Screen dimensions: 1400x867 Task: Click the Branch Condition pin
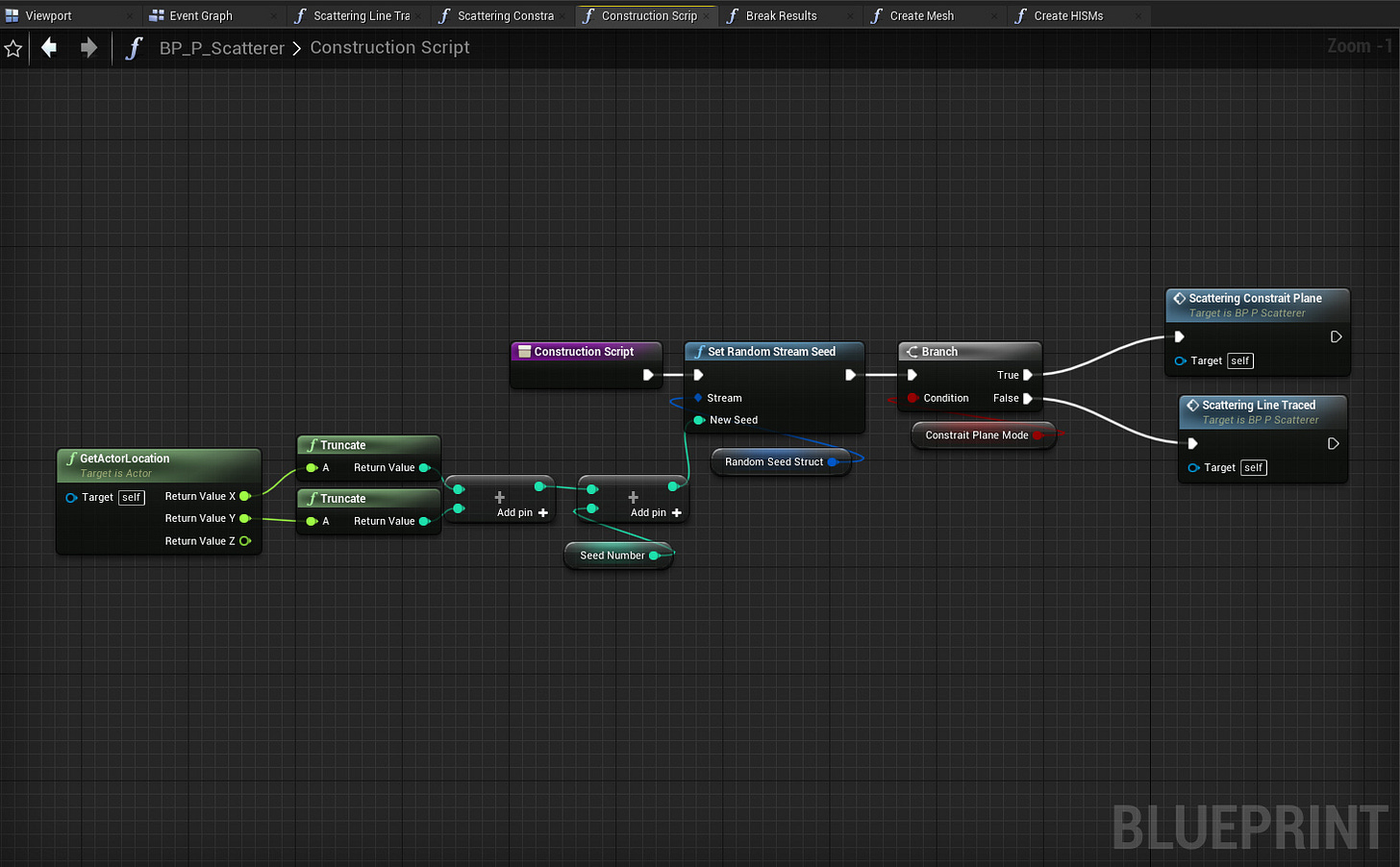click(x=912, y=398)
